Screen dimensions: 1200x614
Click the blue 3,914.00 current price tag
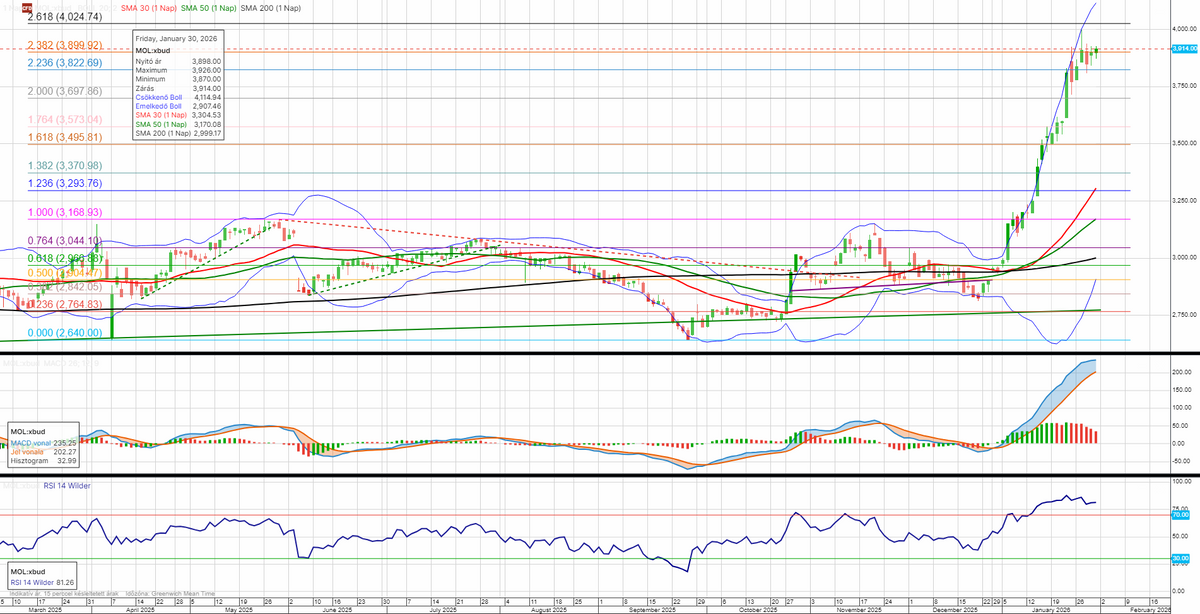pyautogui.click(x=1183, y=49)
